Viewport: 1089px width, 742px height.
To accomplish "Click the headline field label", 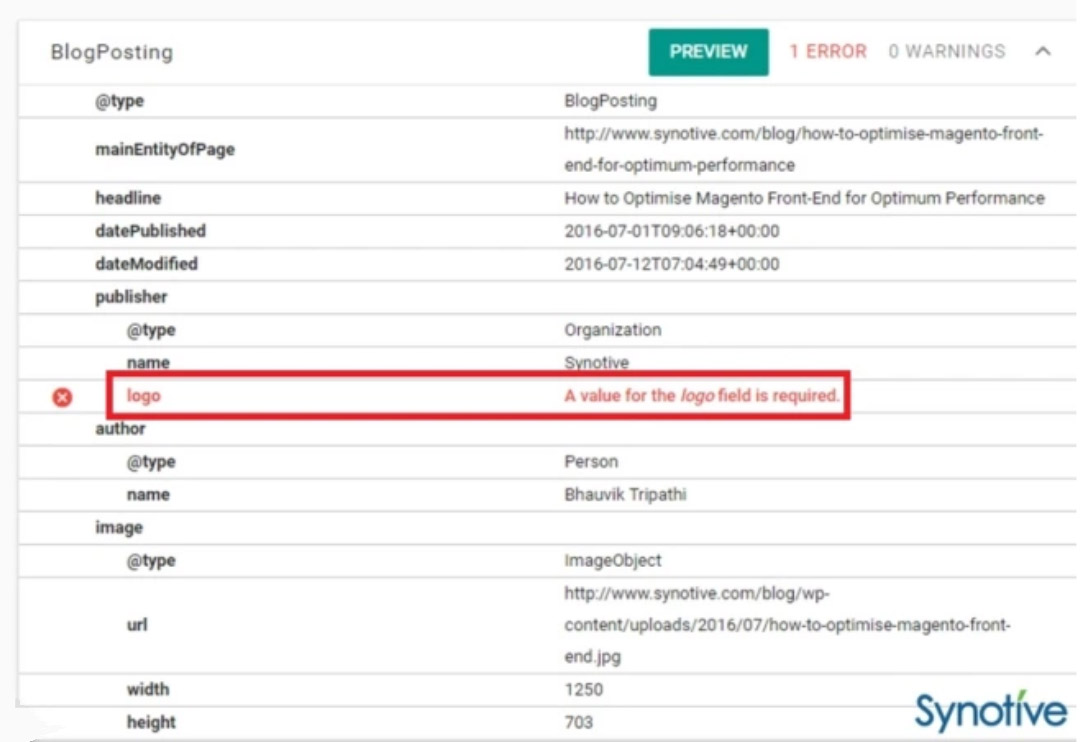I will [128, 198].
